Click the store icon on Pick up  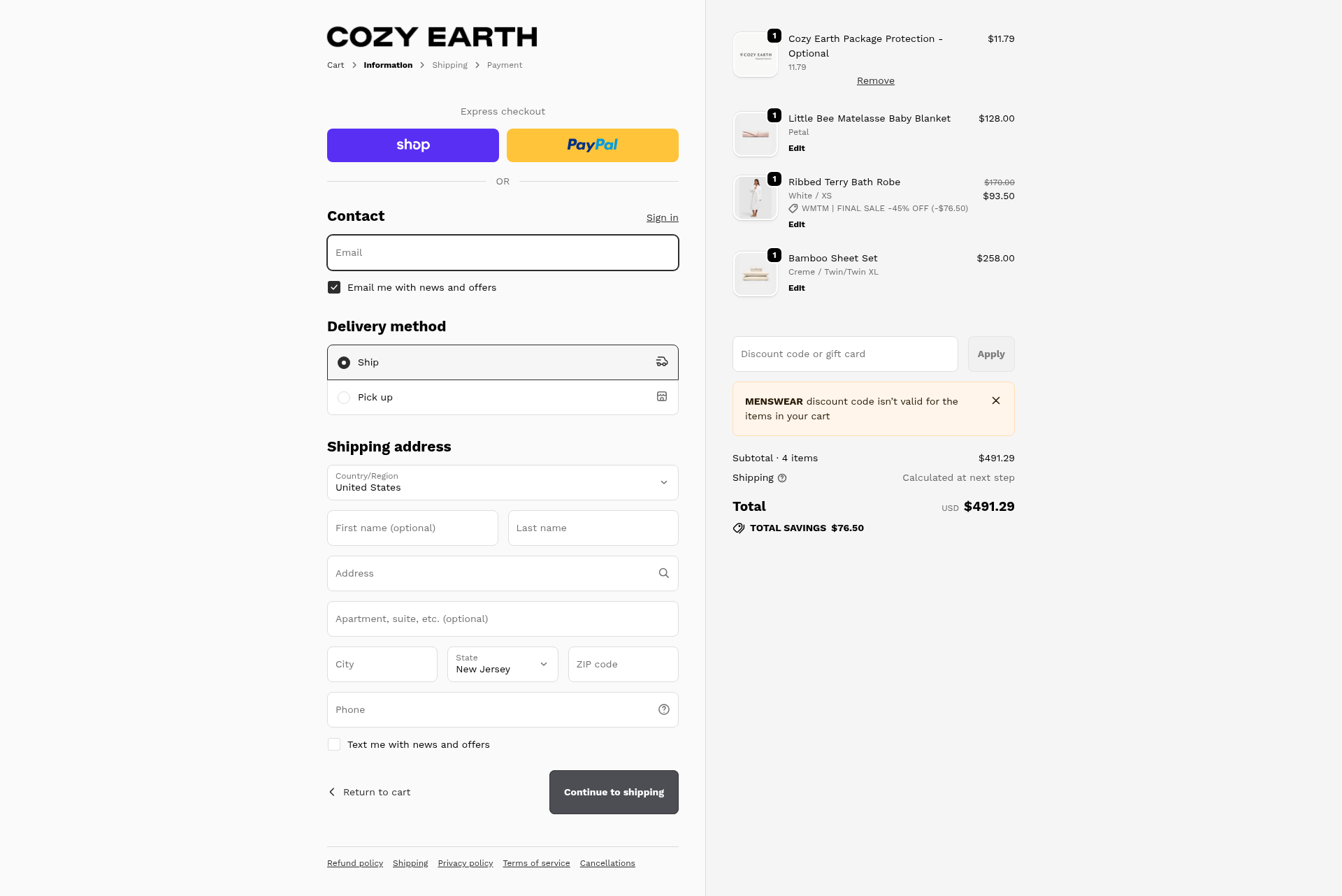661,397
